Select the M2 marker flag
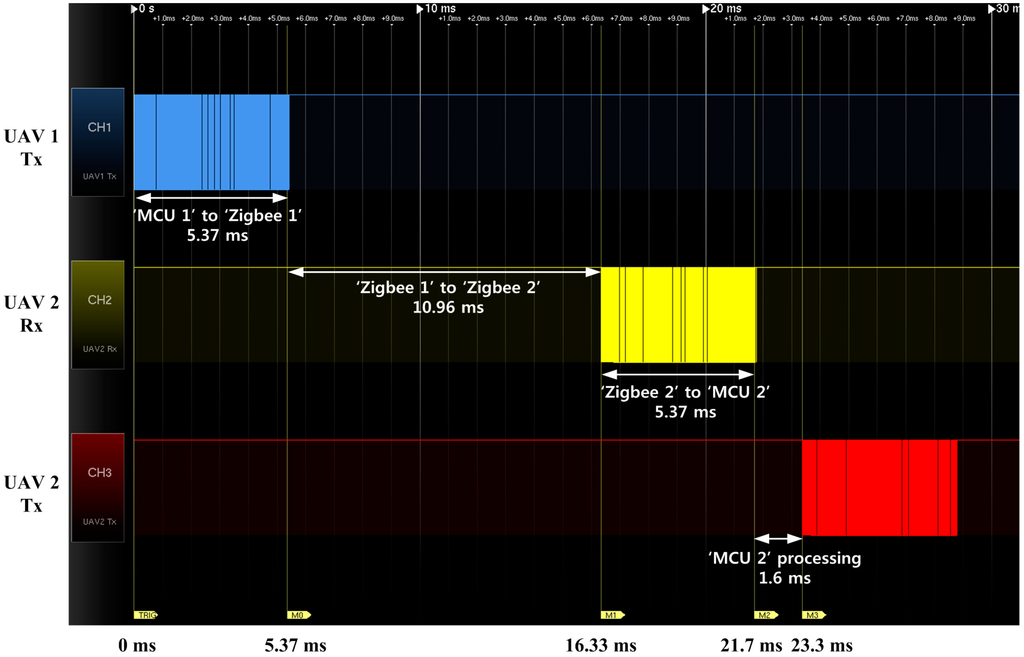The image size is (1024, 657). pyautogui.click(x=766, y=615)
